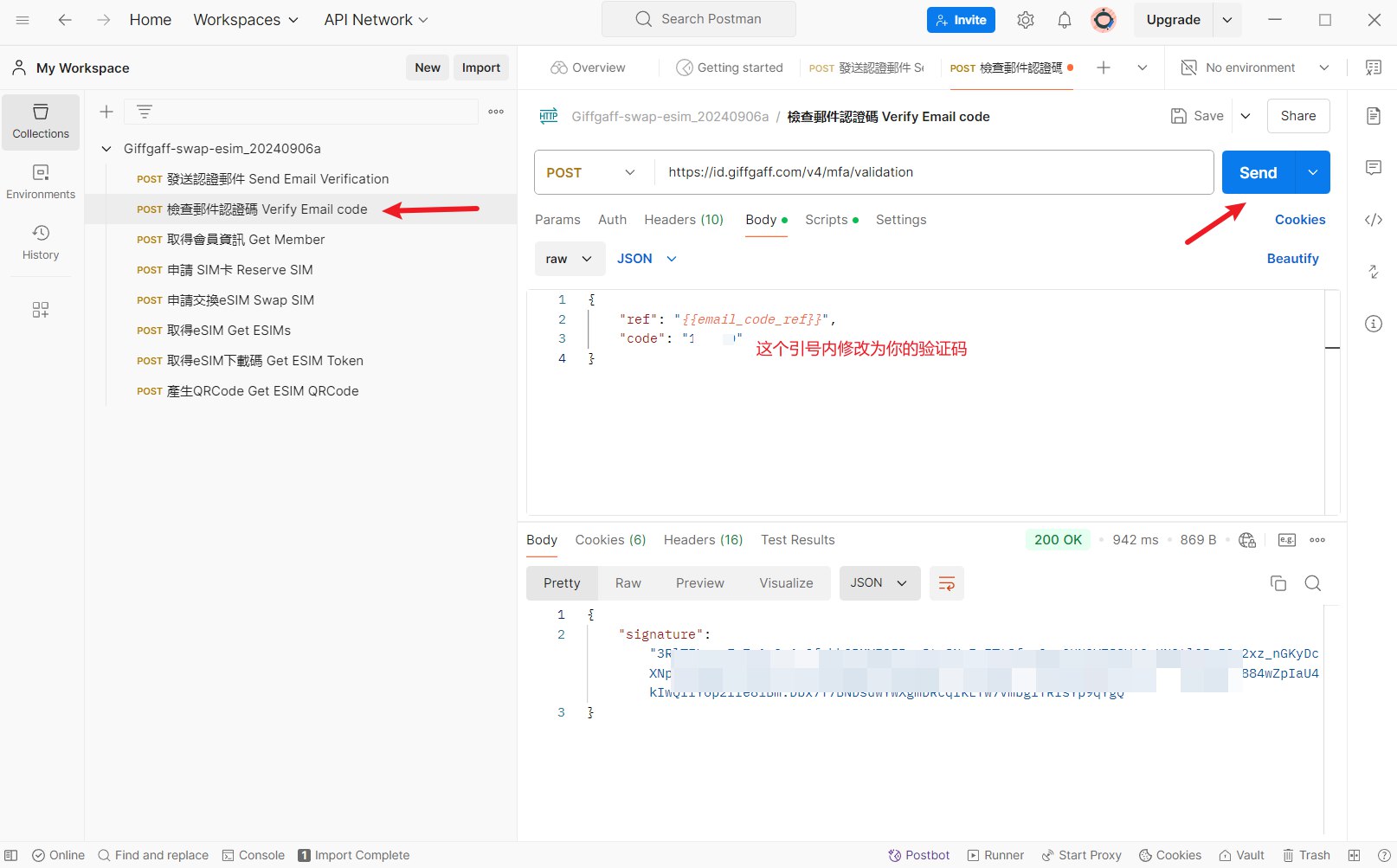Open the Collections sidebar panel
1397x868 pixels.
point(41,121)
